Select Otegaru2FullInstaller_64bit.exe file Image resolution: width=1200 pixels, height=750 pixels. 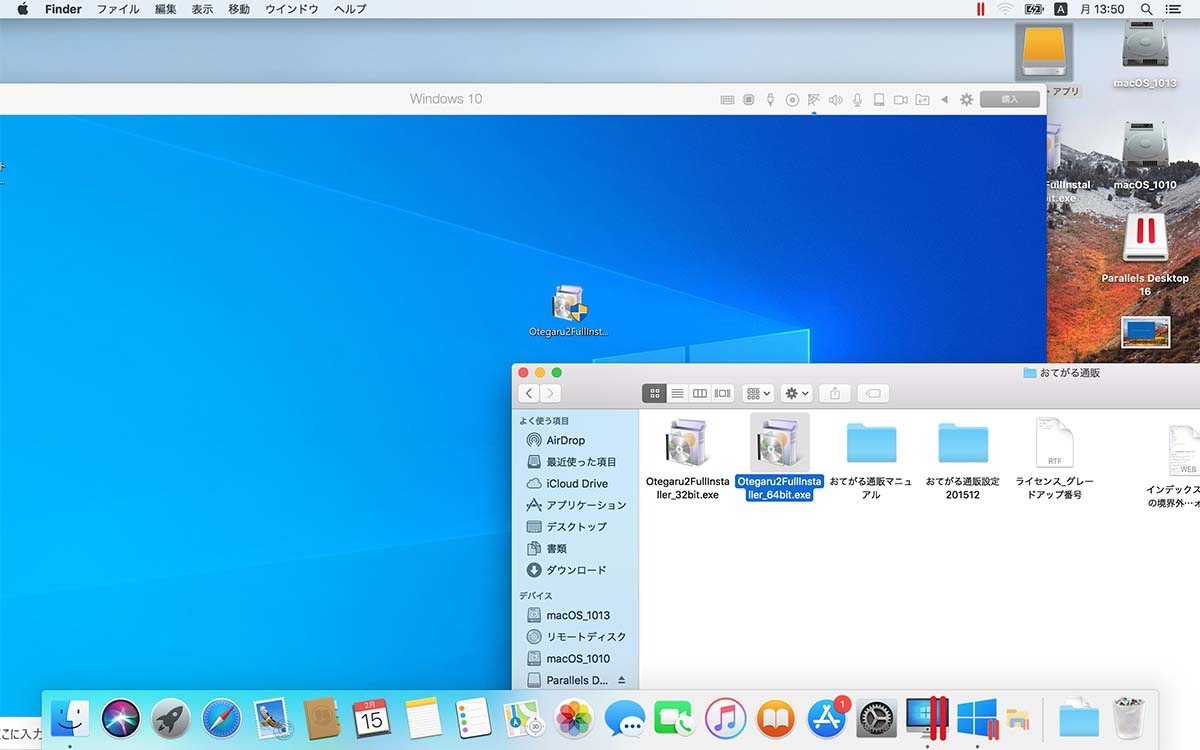pyautogui.click(x=780, y=459)
